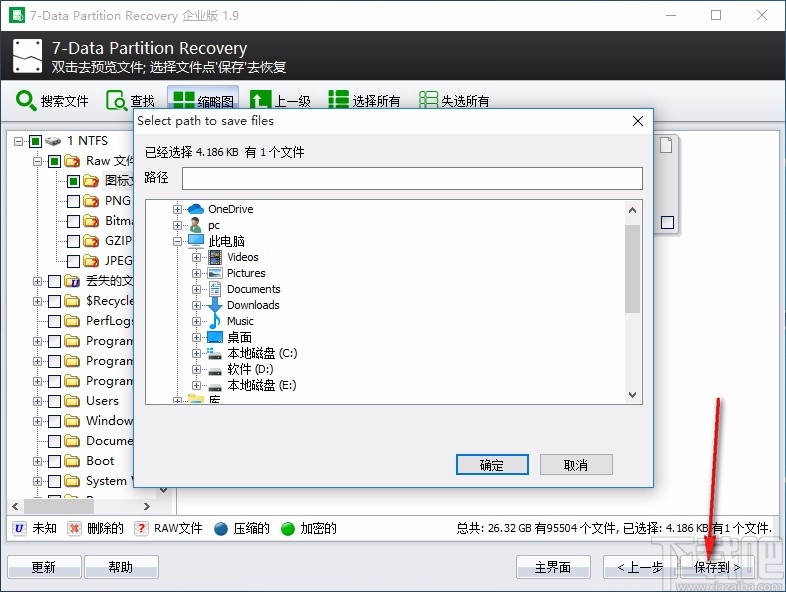Click the 查找 find tool
The width and height of the screenshot is (786, 592).
[x=130, y=101]
